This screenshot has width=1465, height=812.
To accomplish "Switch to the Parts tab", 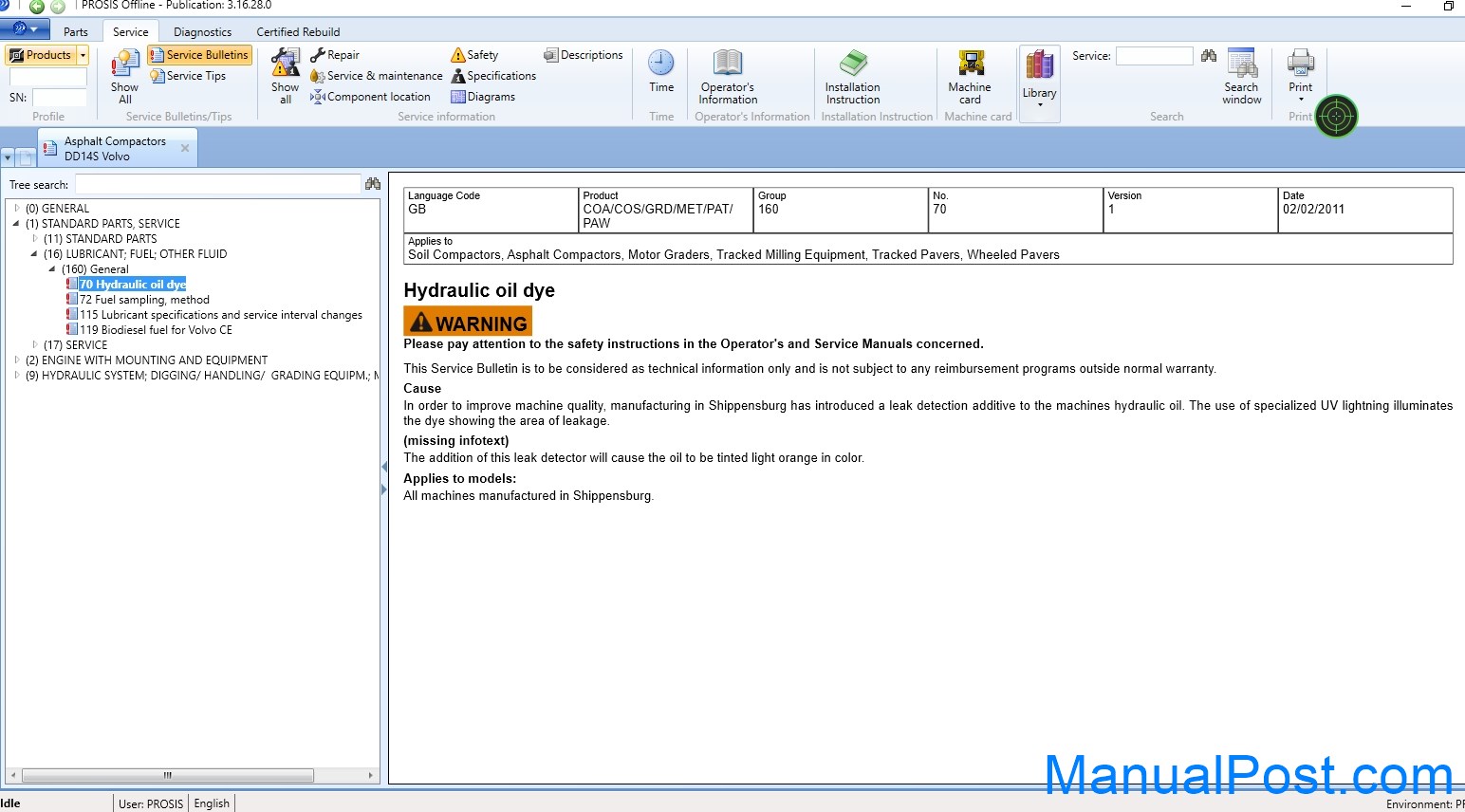I will coord(76,31).
